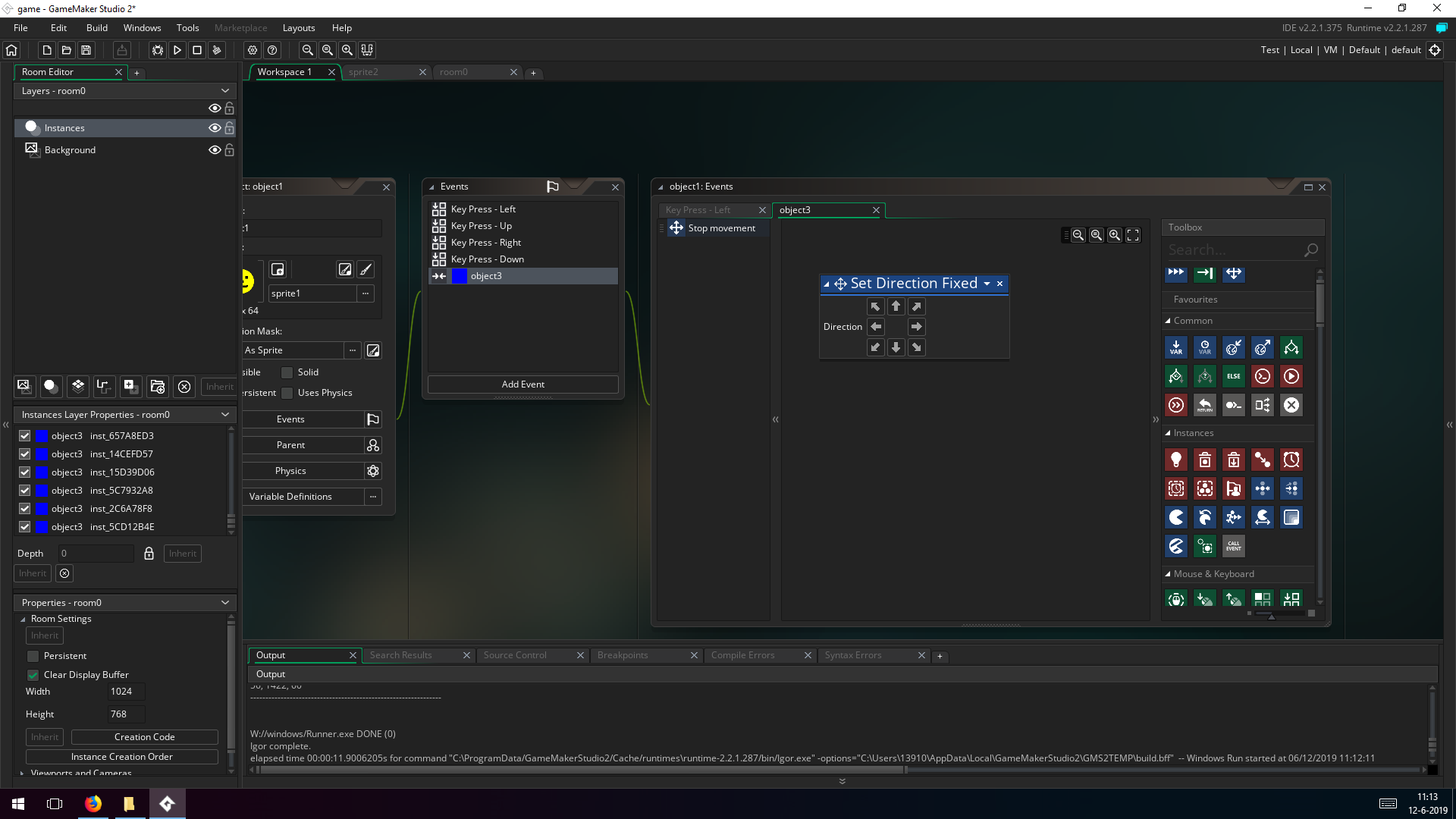Click the Call Event toolbox icon
This screenshot has height=819, width=1456.
point(1234,546)
